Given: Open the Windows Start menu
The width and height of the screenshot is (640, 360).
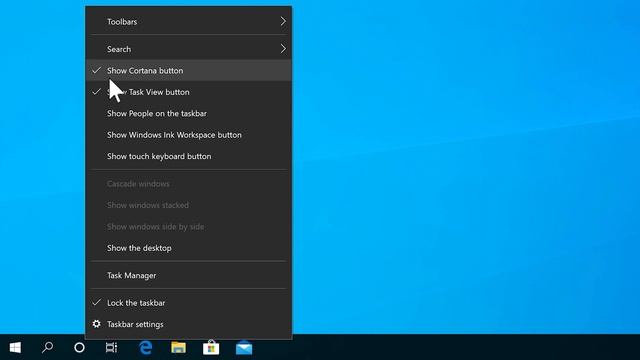Looking at the screenshot, I should (15, 347).
